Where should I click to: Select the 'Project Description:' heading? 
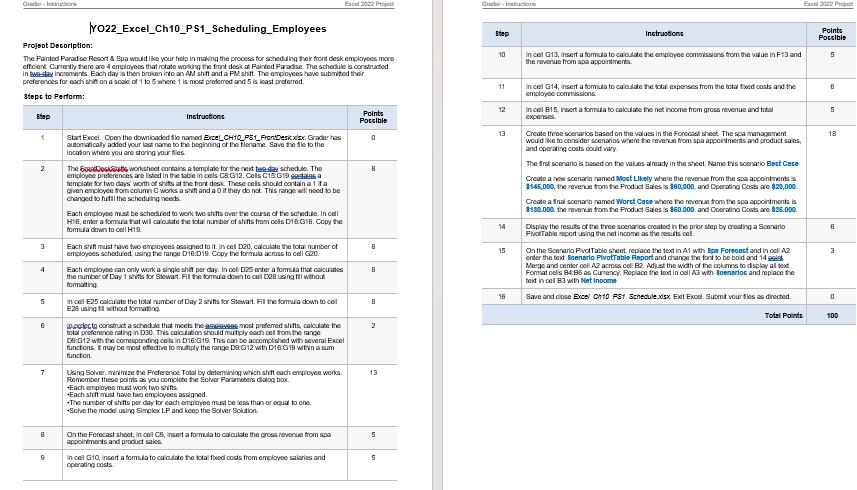(57, 46)
